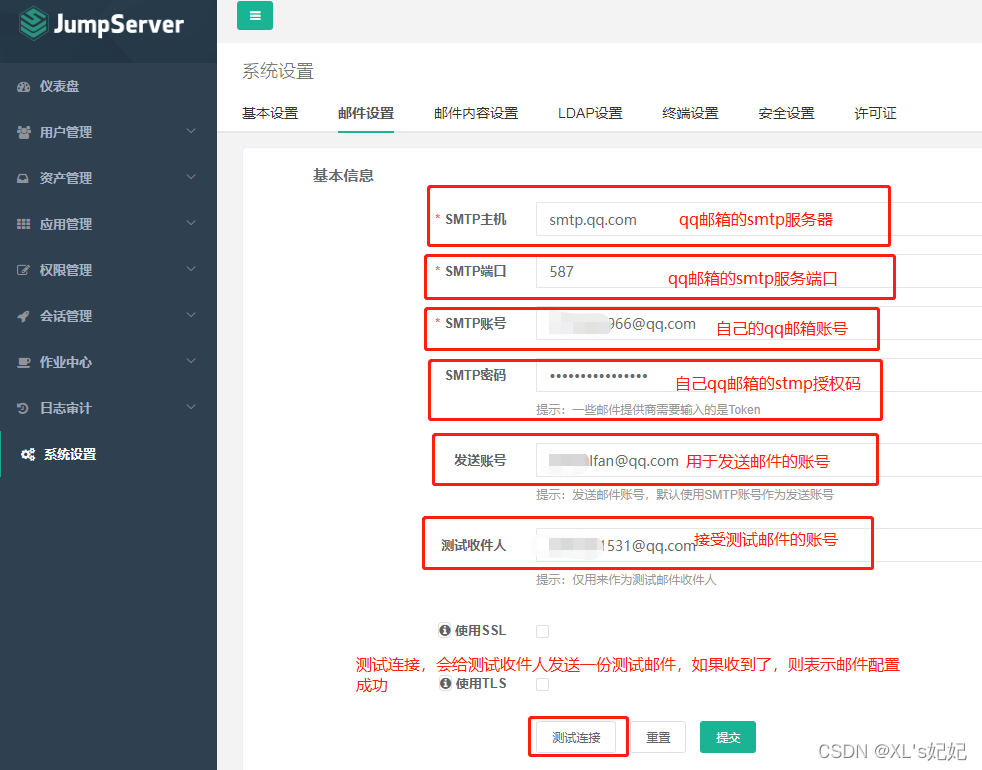The width and height of the screenshot is (982, 770).
Task: Expand the 日志审计 menu chevron
Action: pyautogui.click(x=191, y=407)
